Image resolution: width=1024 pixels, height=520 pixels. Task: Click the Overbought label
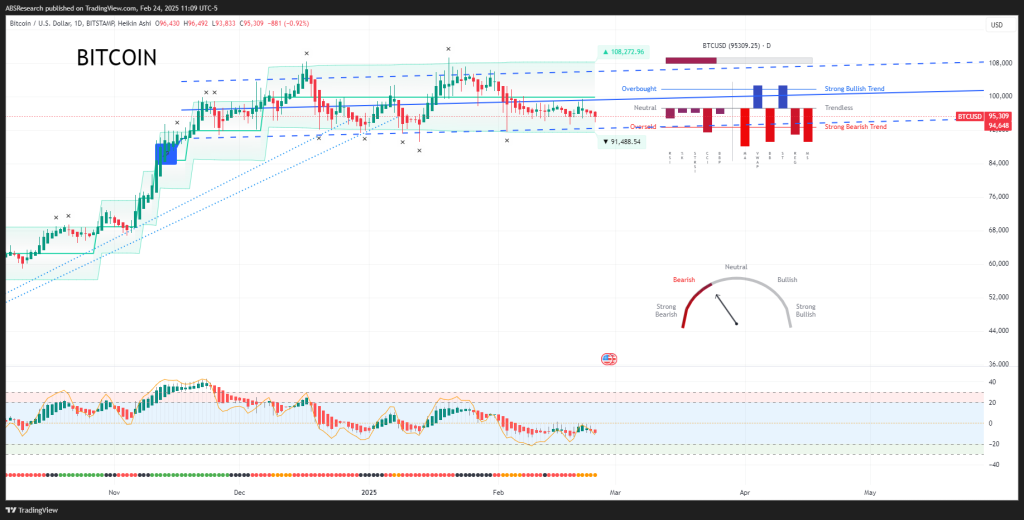[x=639, y=88]
